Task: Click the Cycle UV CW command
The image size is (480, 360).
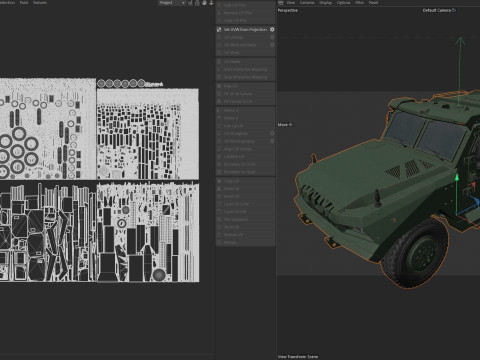Action: pyautogui.click(x=246, y=212)
